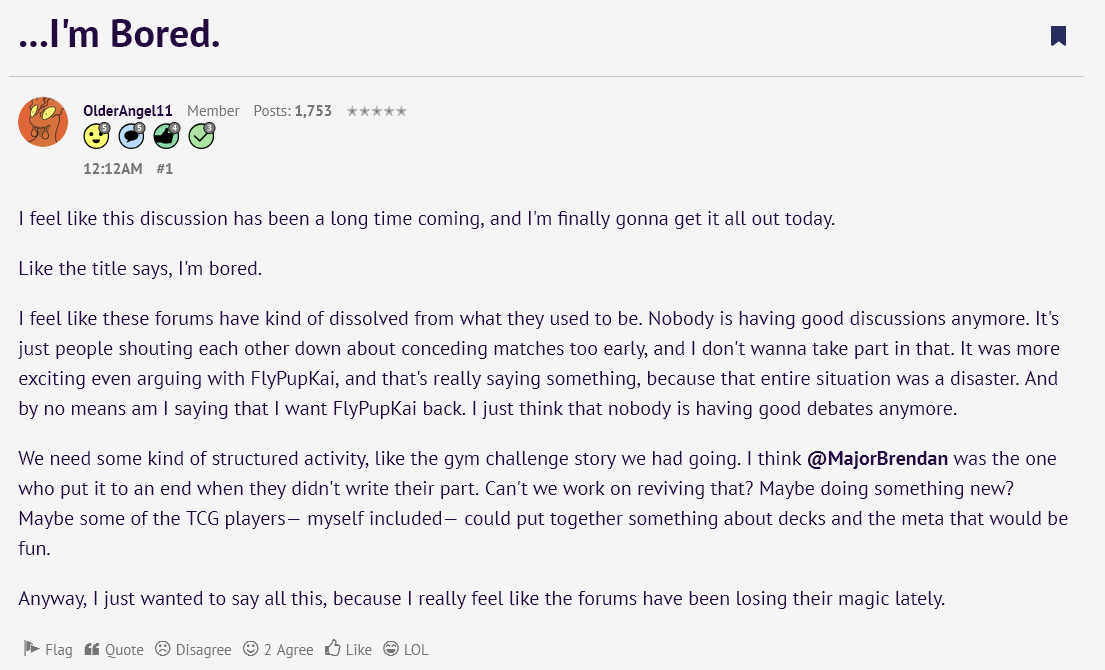React with LOL on the post
The width and height of the screenshot is (1105, 670).
coord(406,649)
